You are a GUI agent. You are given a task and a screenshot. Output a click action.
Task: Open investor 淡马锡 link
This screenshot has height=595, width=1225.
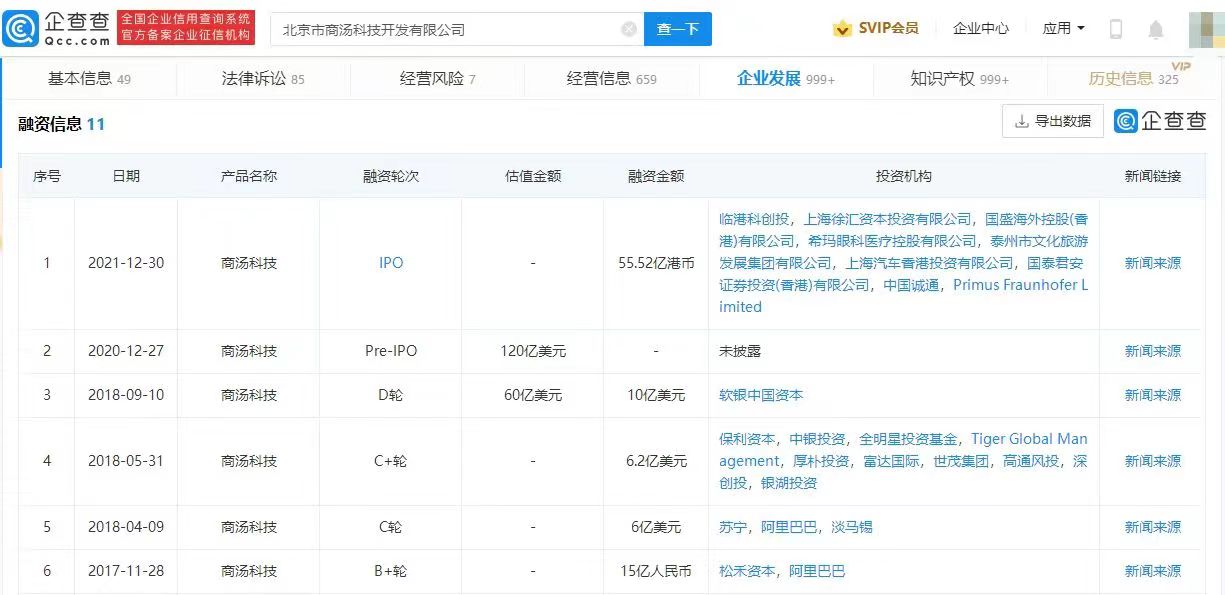[x=852, y=527]
